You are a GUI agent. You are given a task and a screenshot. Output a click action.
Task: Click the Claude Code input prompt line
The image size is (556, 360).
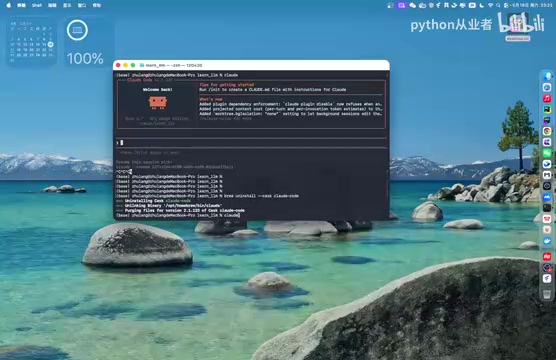click(251, 143)
